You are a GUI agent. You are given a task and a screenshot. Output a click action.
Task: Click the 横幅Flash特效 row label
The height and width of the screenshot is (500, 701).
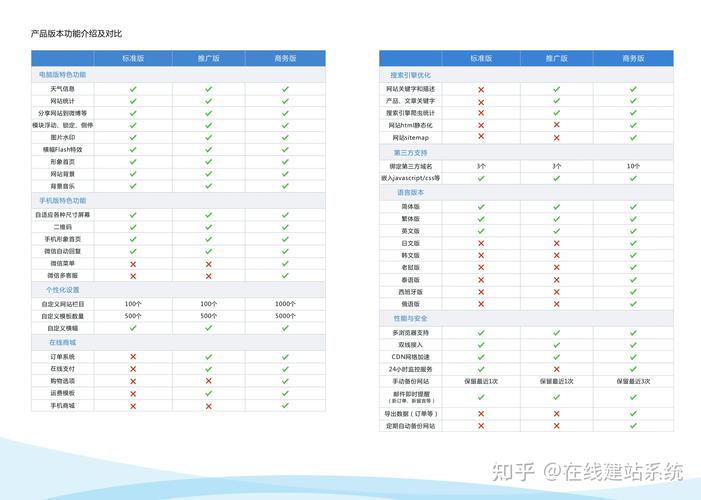click(63, 149)
